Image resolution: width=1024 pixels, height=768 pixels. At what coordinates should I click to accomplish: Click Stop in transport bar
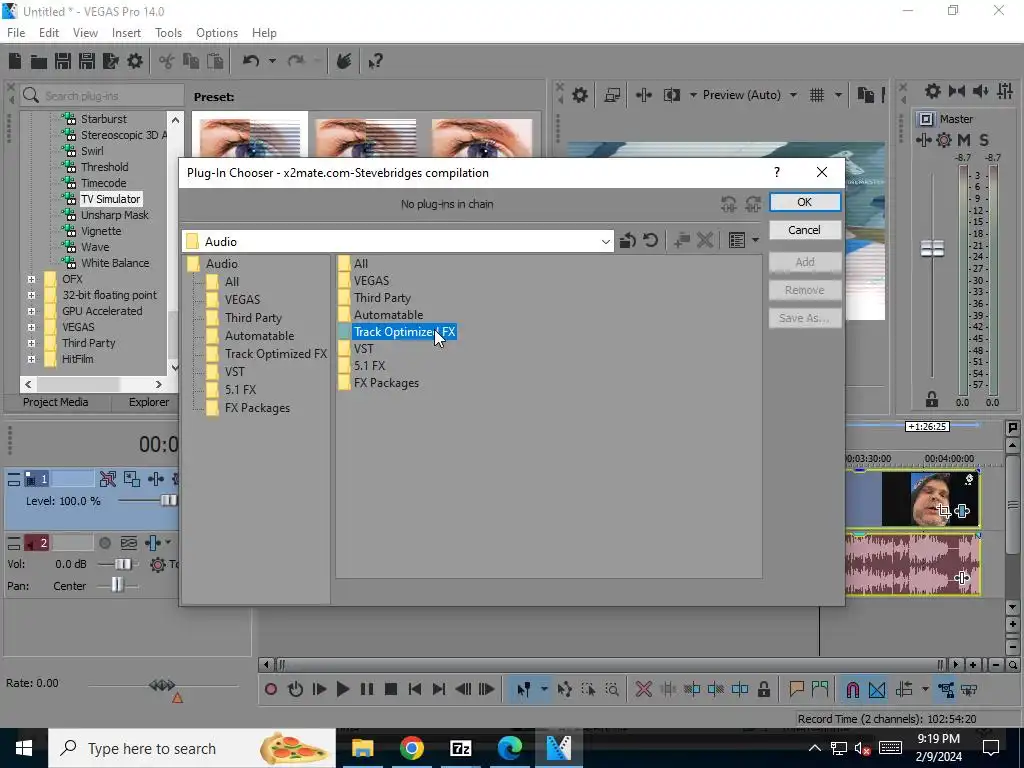[x=391, y=690]
